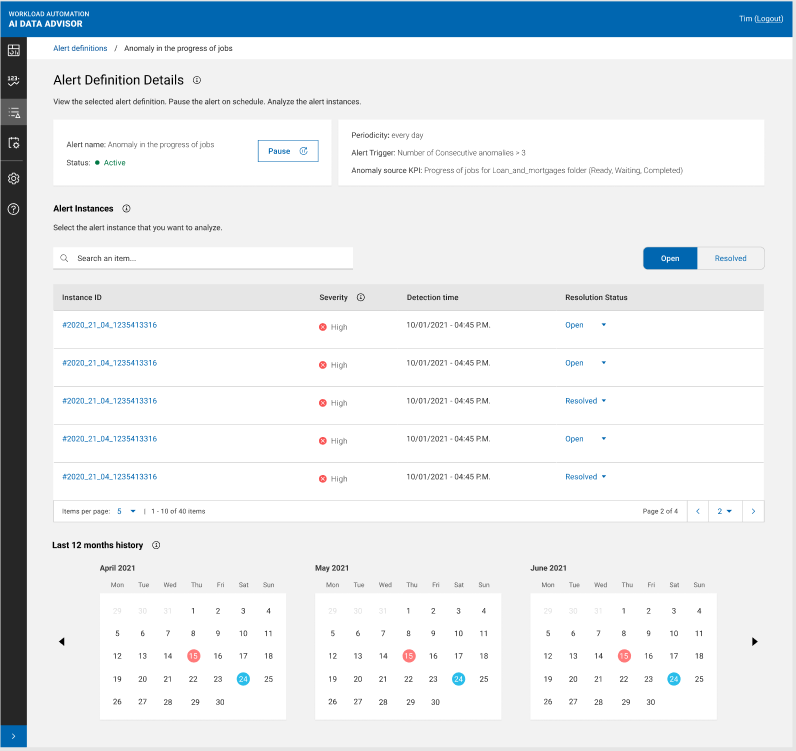796x751 pixels.
Task: Open the page number dropdown in pagination
Action: 725,511
